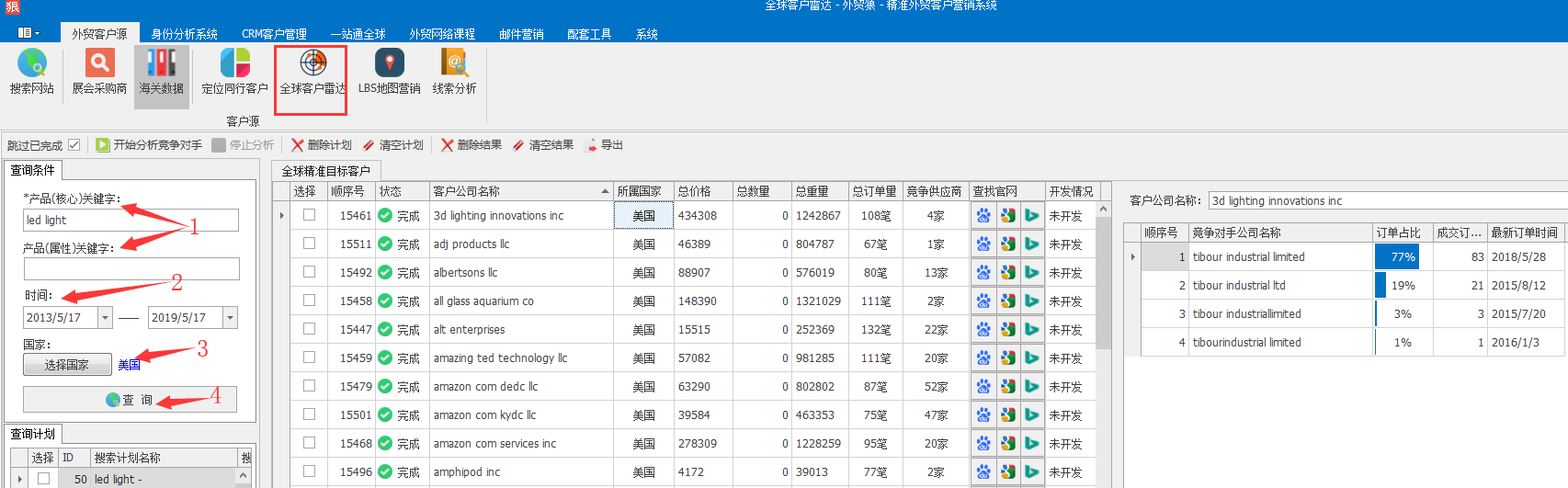Screen dimensions: 1568x488
Task: Click the 客户公司名称 field on right
Action: pos(1388,200)
